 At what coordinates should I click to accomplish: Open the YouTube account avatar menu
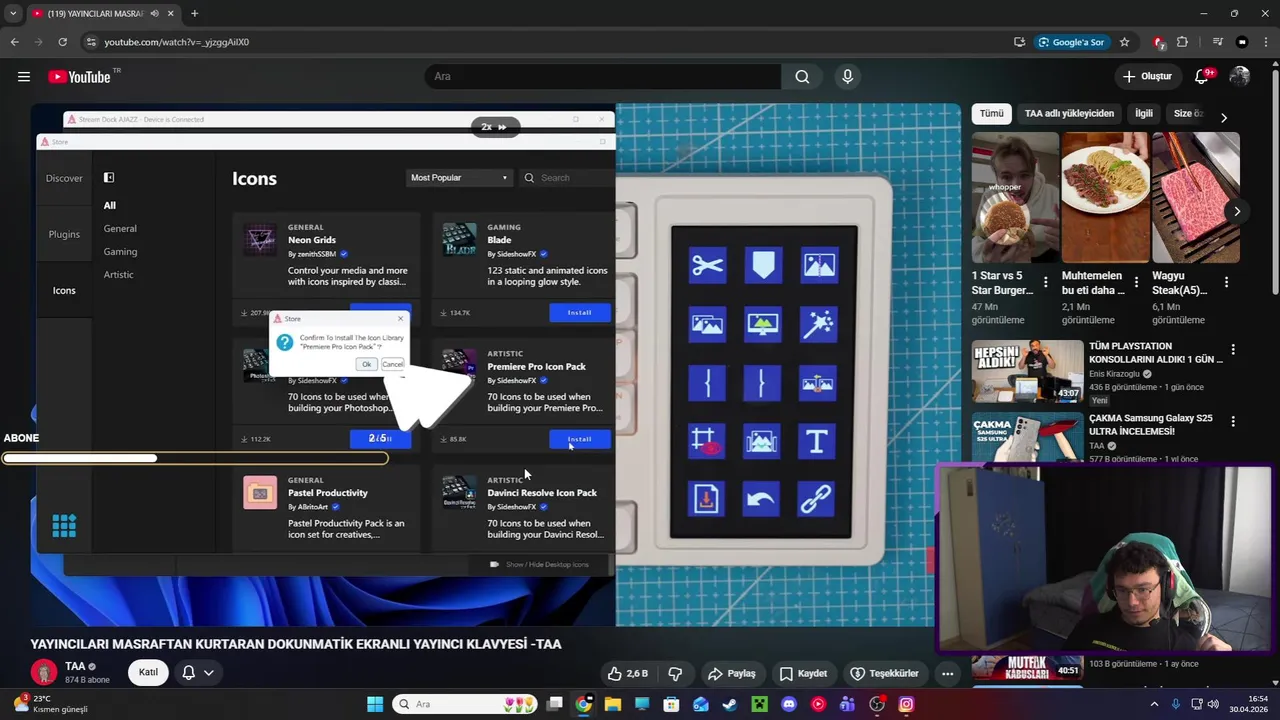pos(1240,77)
